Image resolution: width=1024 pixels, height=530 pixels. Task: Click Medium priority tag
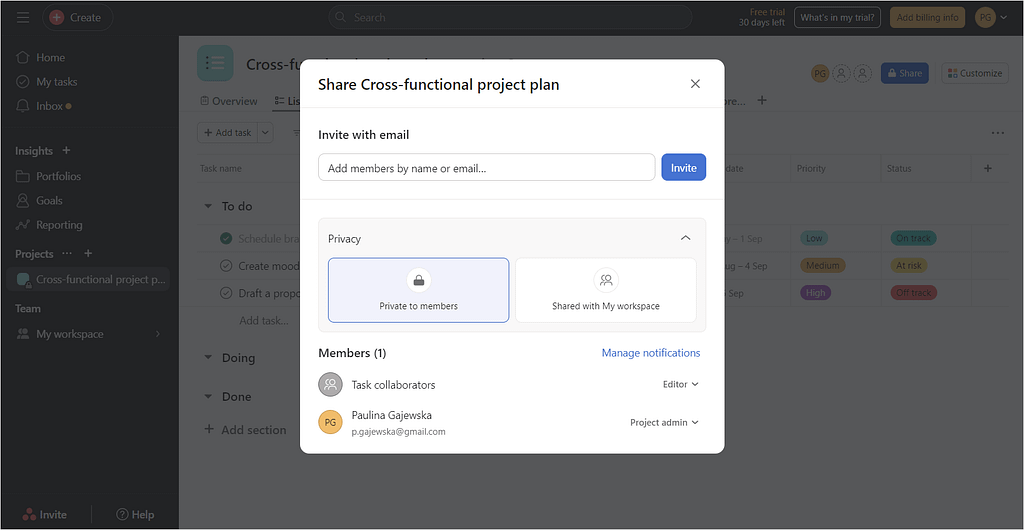click(x=823, y=266)
